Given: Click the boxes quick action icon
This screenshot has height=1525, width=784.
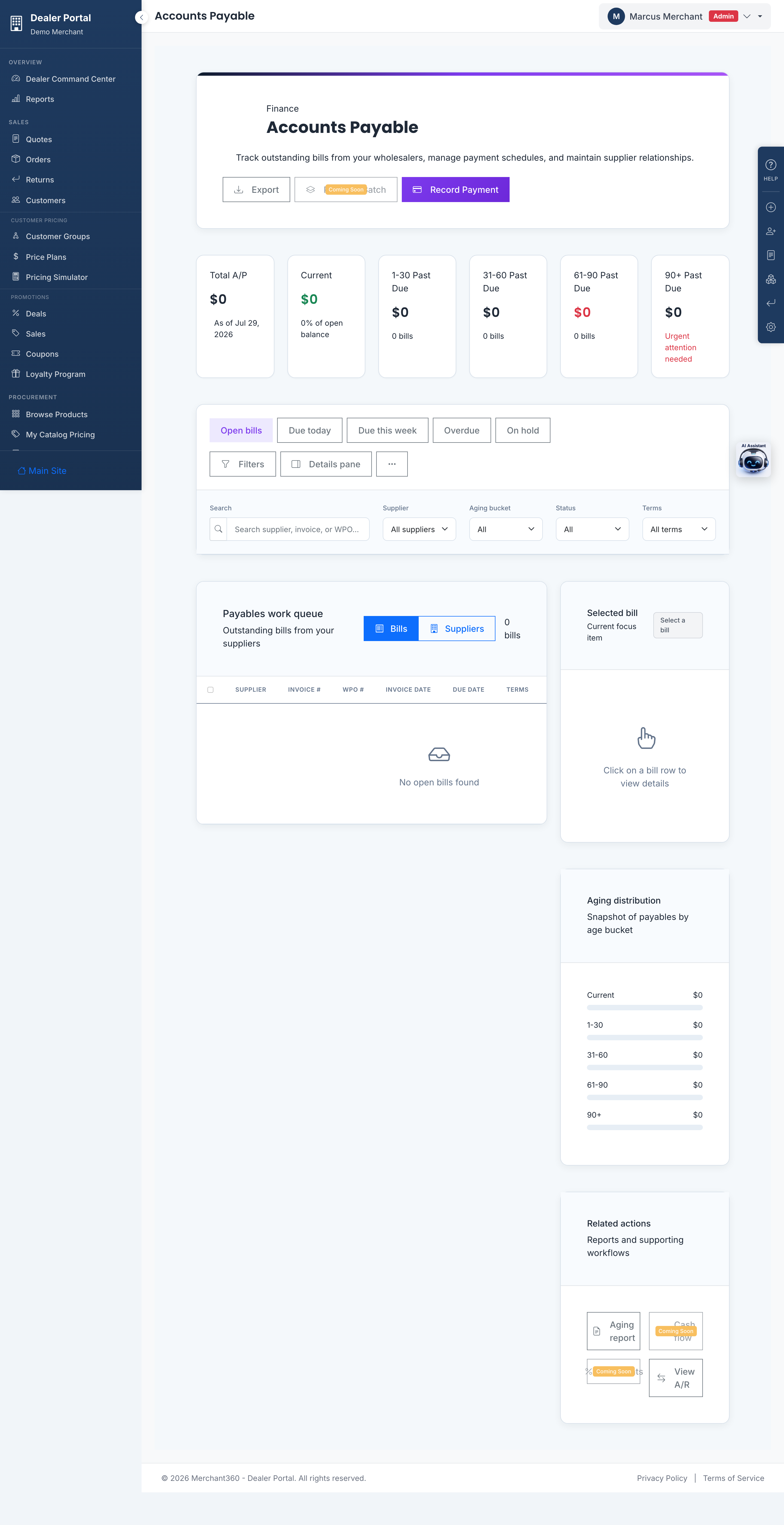Looking at the screenshot, I should tap(770, 279).
